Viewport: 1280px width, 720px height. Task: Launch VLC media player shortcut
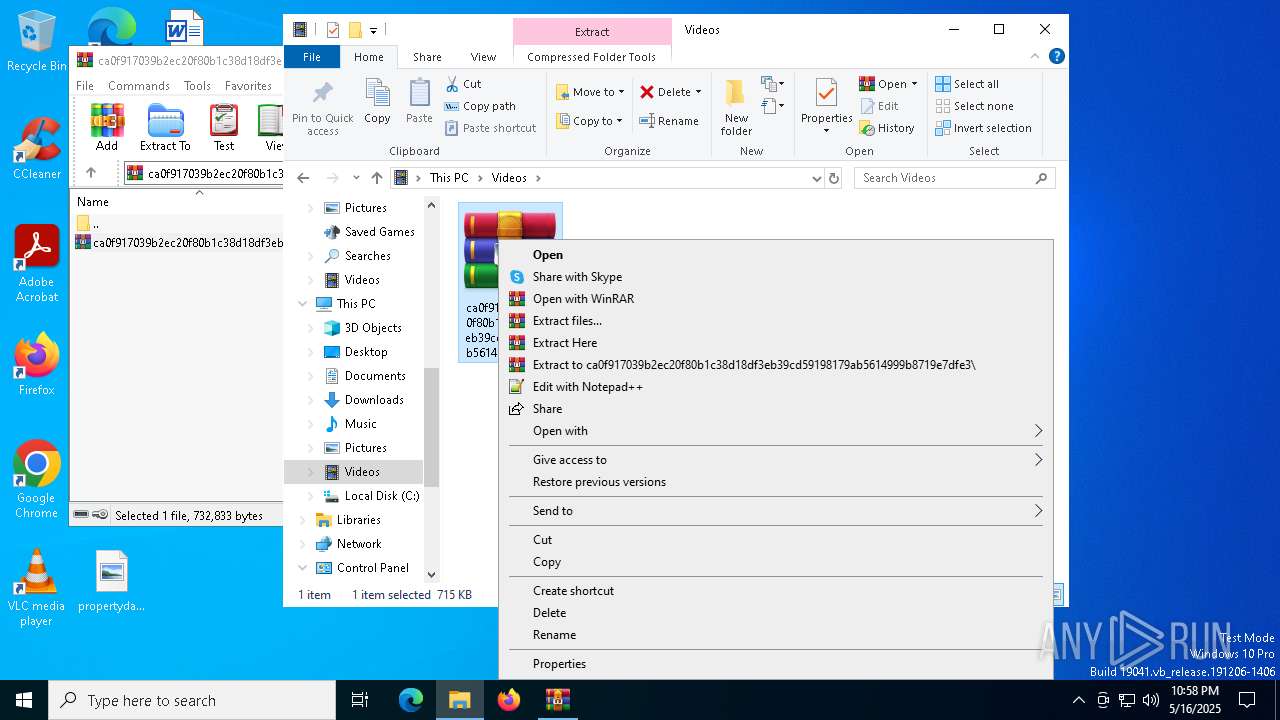tap(36, 588)
